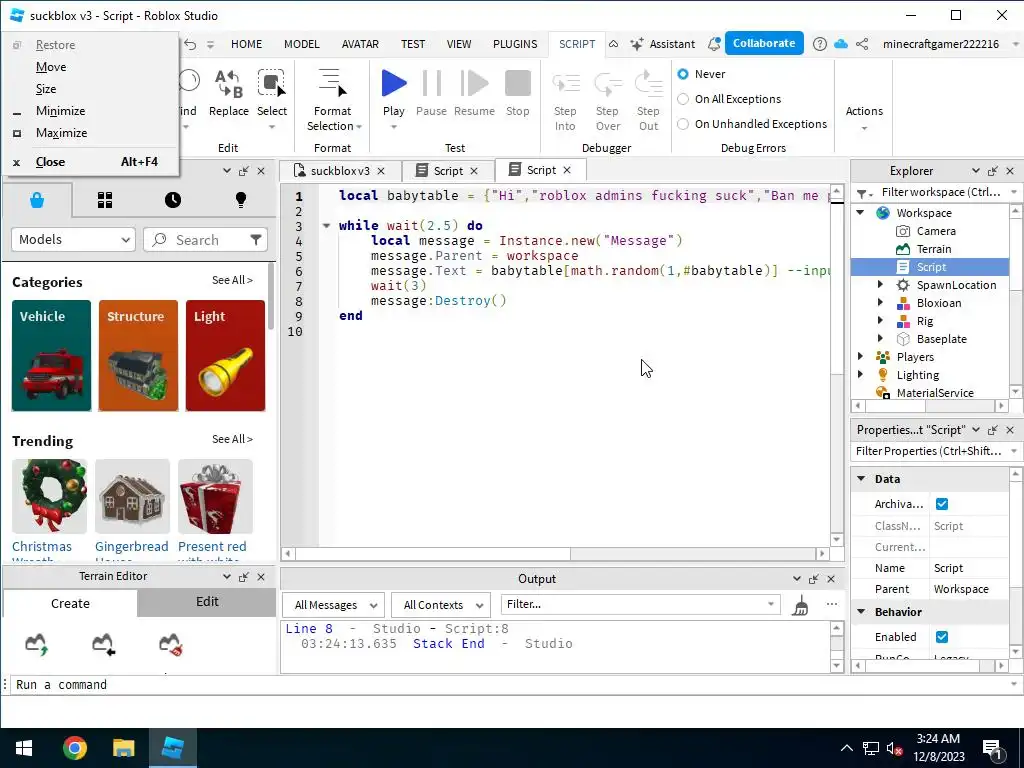
Task: Open the Vehicle category thumbnail
Action: (x=52, y=356)
